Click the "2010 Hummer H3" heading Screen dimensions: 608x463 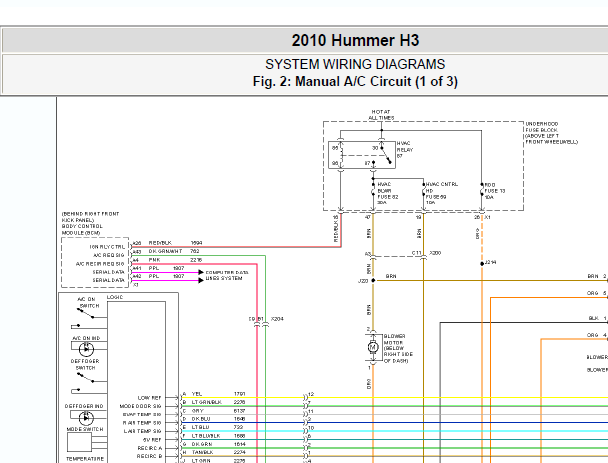[355, 40]
